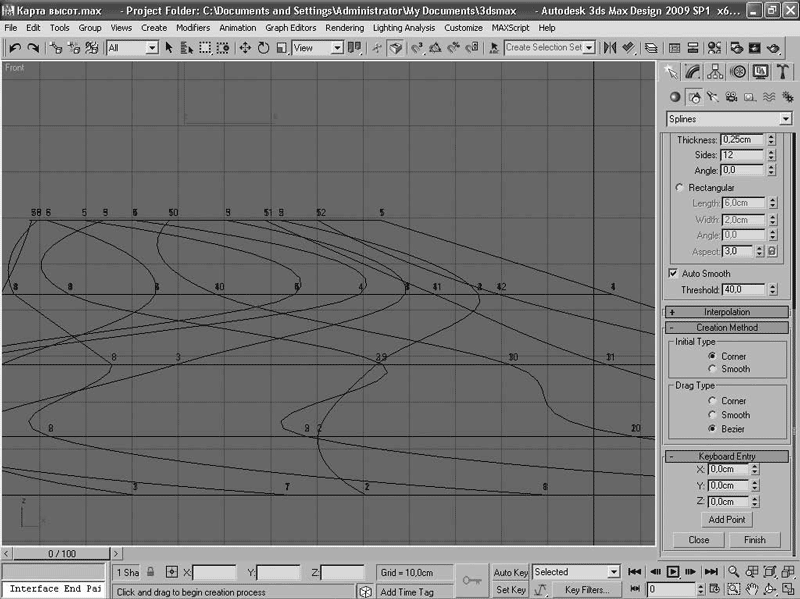Image resolution: width=800 pixels, height=599 pixels.
Task: Open the Modifiers menu
Action: click(x=193, y=28)
